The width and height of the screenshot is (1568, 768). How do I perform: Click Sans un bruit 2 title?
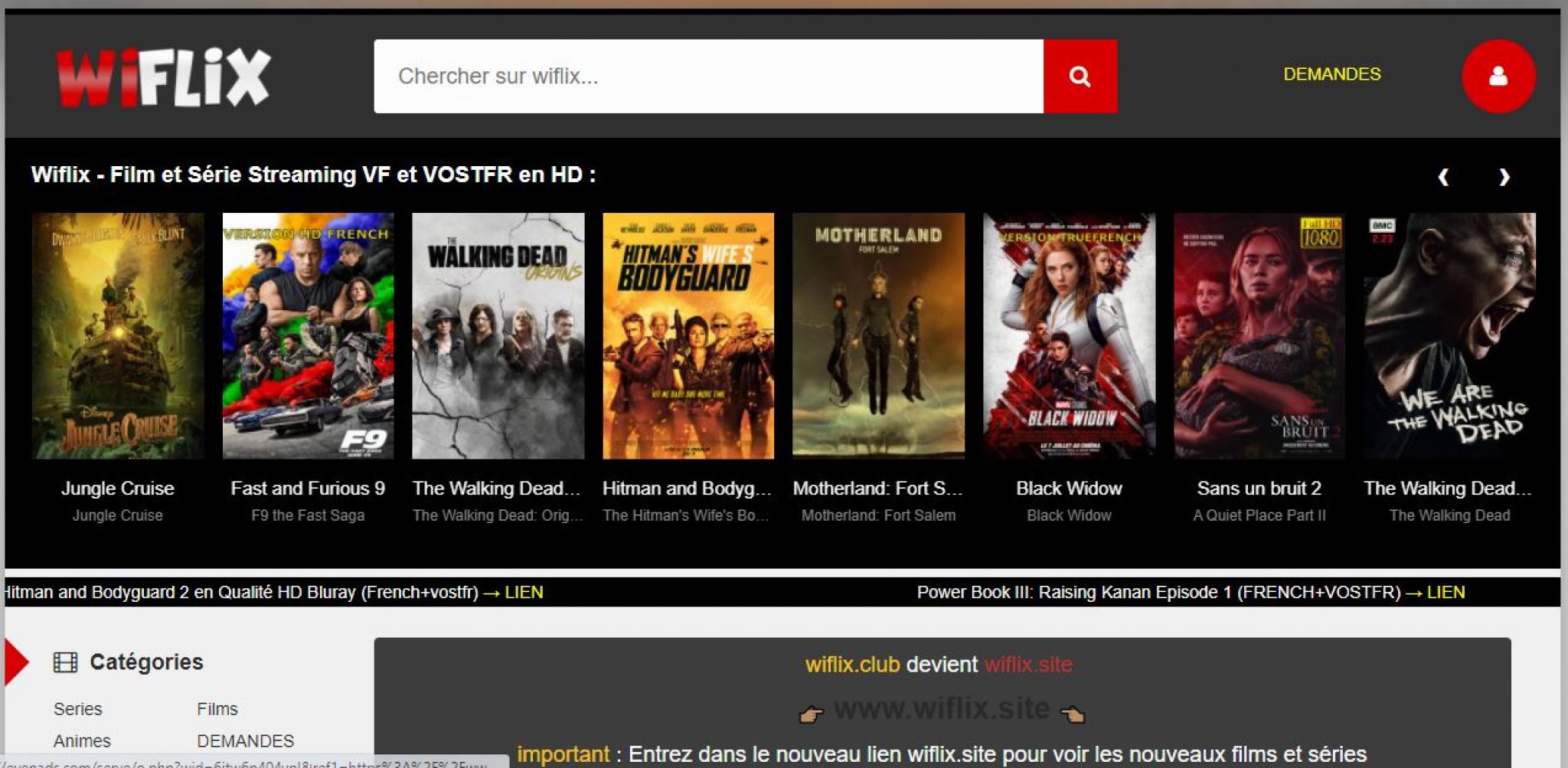1259,489
